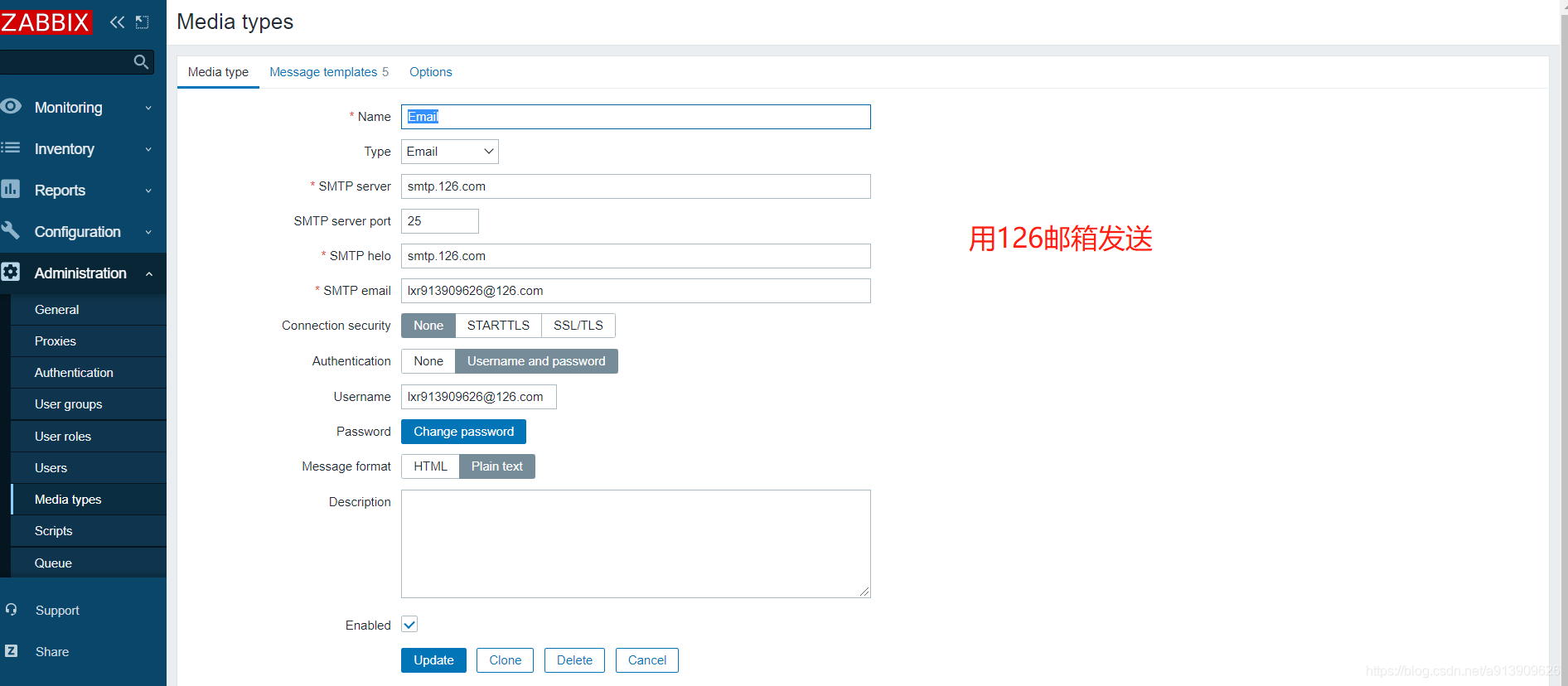Click the Administration gear icon
Screen dimensions: 1568x686
click(x=11, y=272)
